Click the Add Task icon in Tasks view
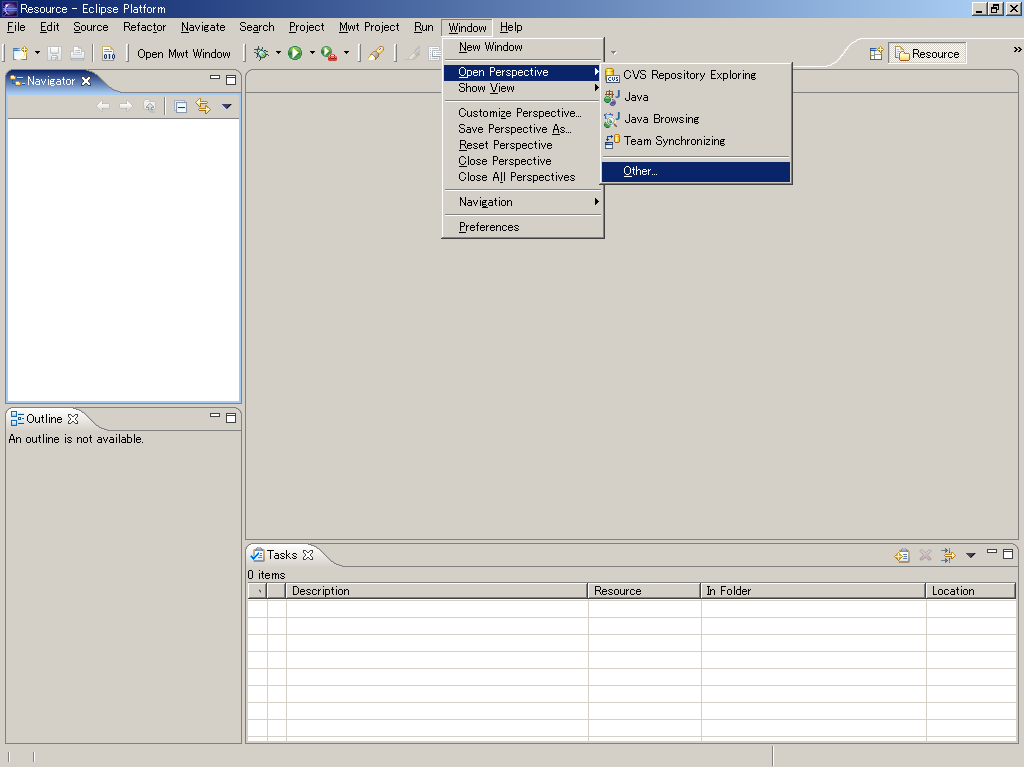Image resolution: width=1024 pixels, height=768 pixels. [902, 556]
